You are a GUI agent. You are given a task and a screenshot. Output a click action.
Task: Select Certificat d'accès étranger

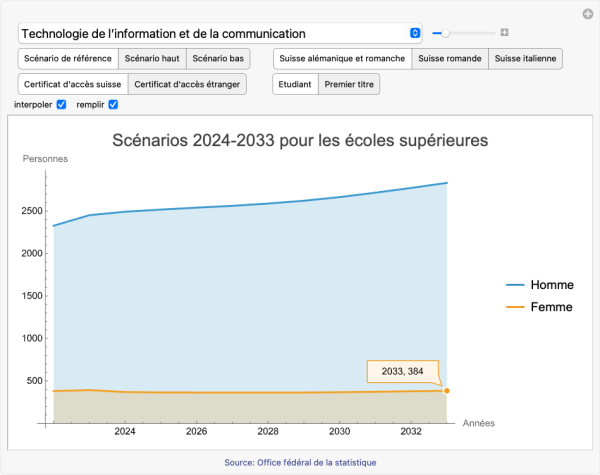188,85
